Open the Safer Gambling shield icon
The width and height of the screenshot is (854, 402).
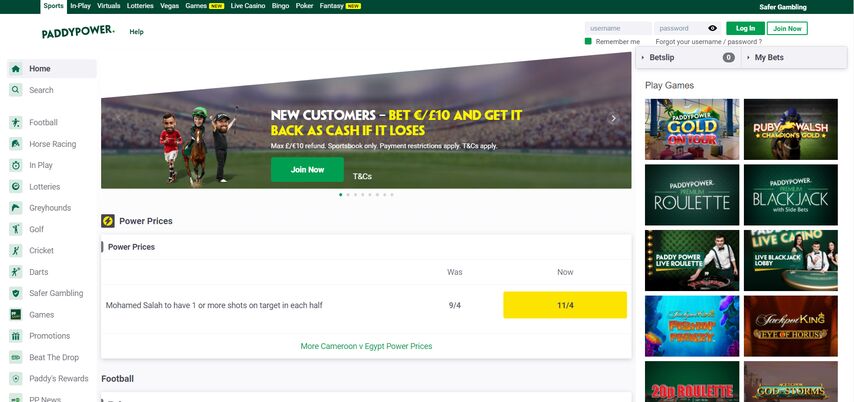[16, 293]
